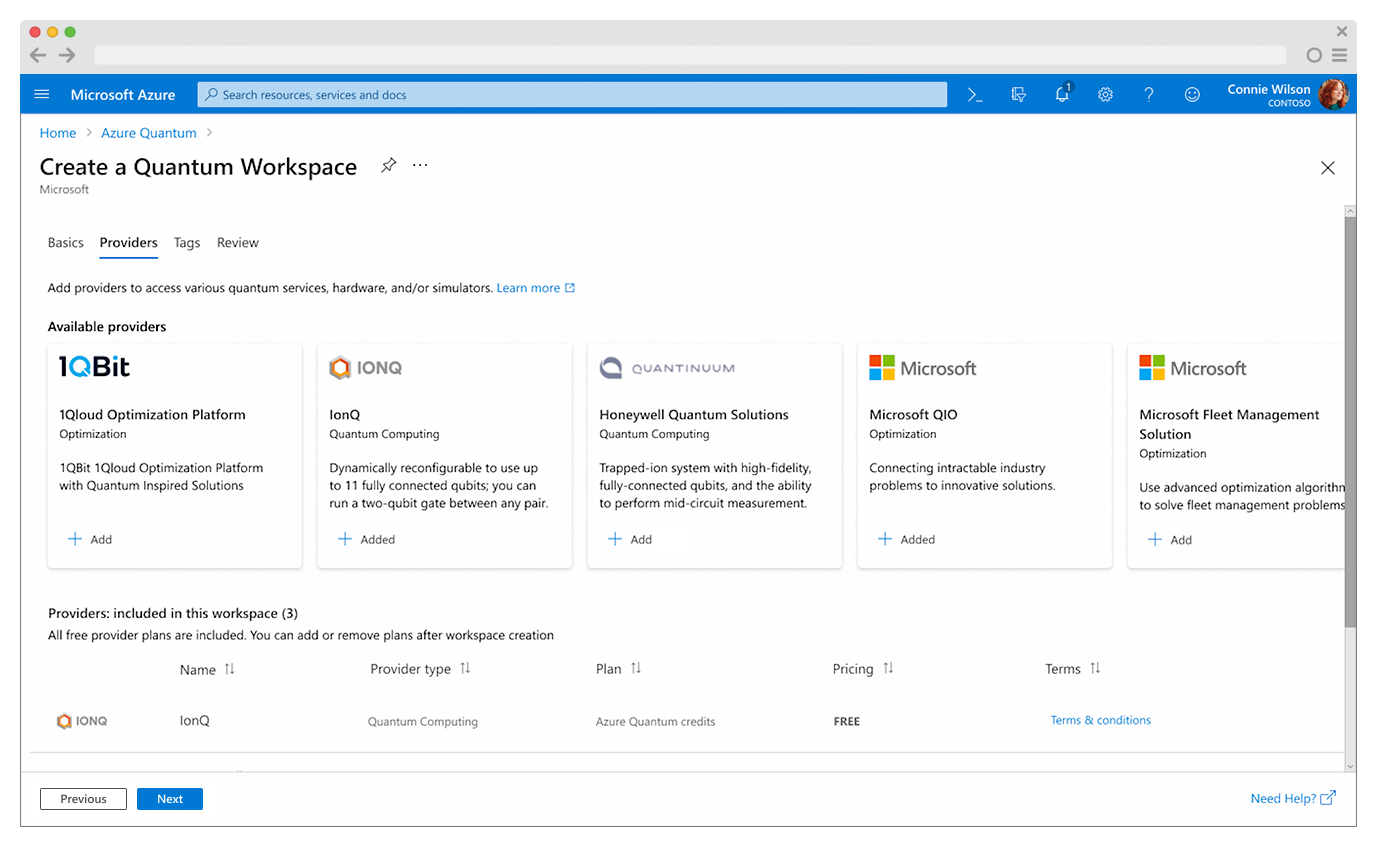Click the Microsoft logo on the QIO card

pos(922,368)
